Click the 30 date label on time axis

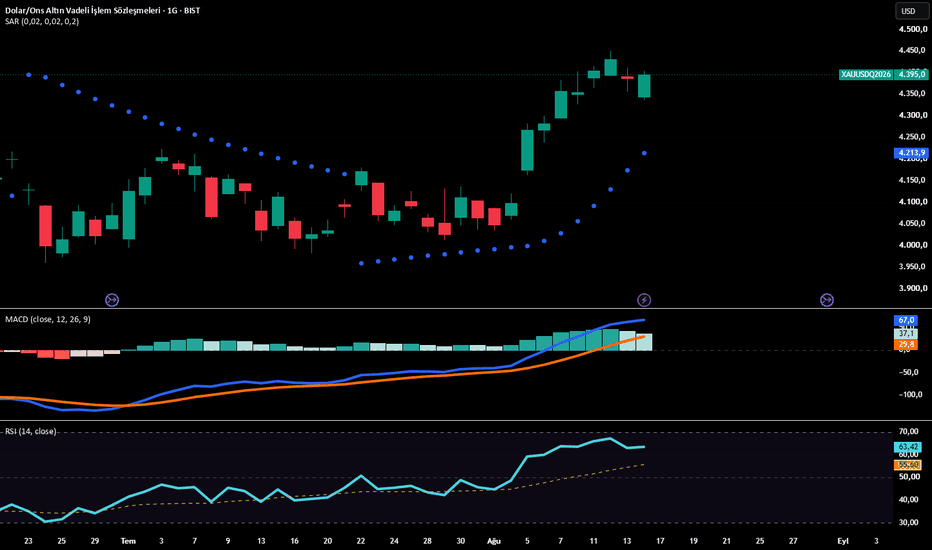461,541
